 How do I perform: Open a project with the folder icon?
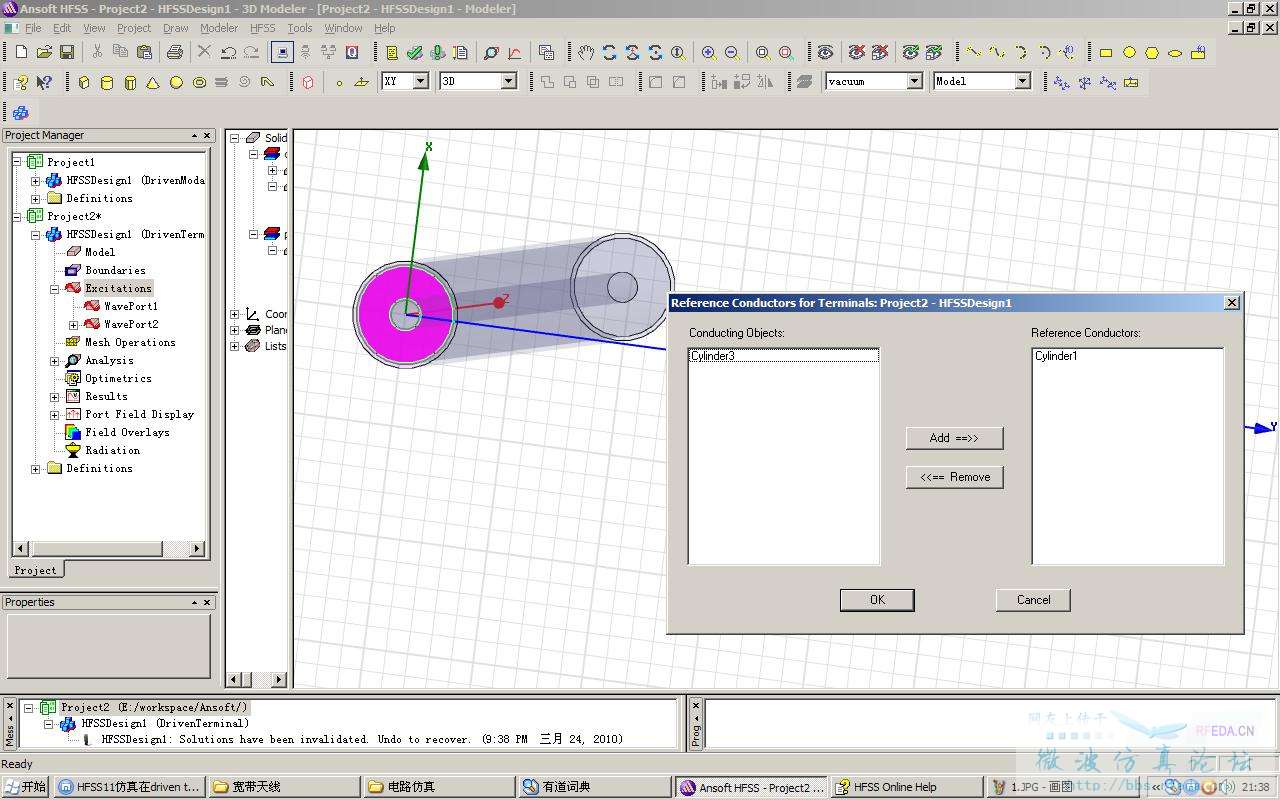coord(44,52)
